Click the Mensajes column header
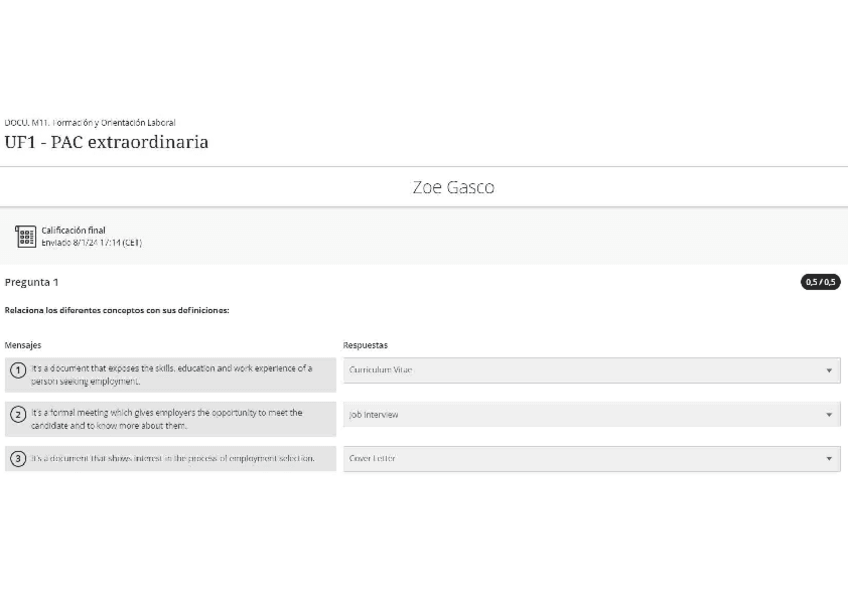Viewport: 848px width, 599px height. pos(23,345)
